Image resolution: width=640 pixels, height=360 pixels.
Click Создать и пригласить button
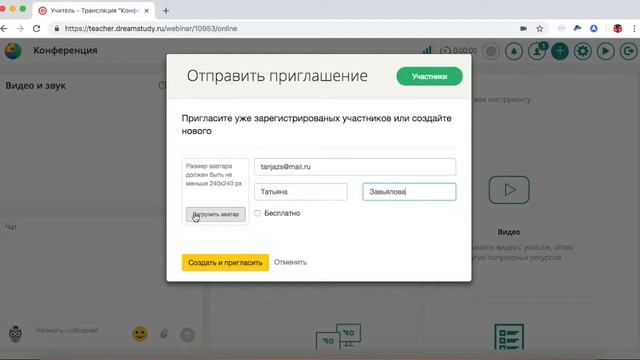tap(225, 262)
